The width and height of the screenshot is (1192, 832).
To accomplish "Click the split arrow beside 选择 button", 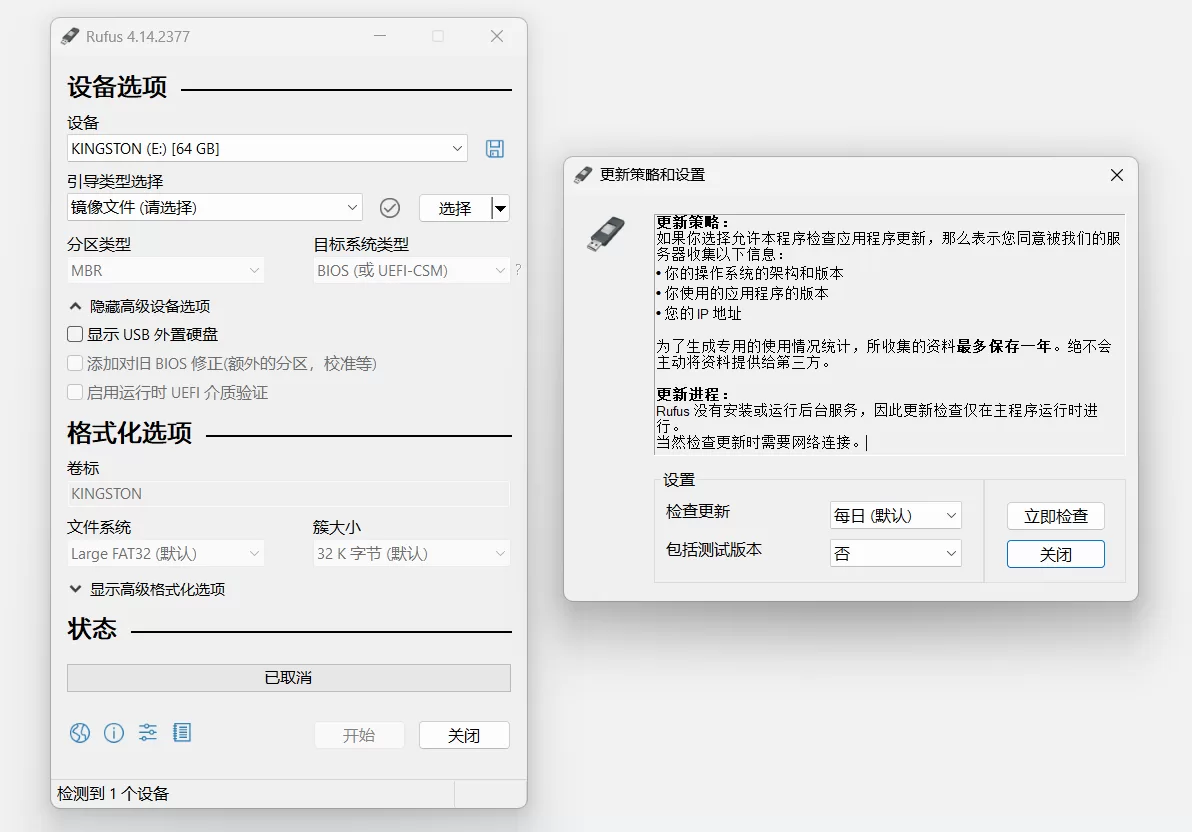I will click(500, 208).
